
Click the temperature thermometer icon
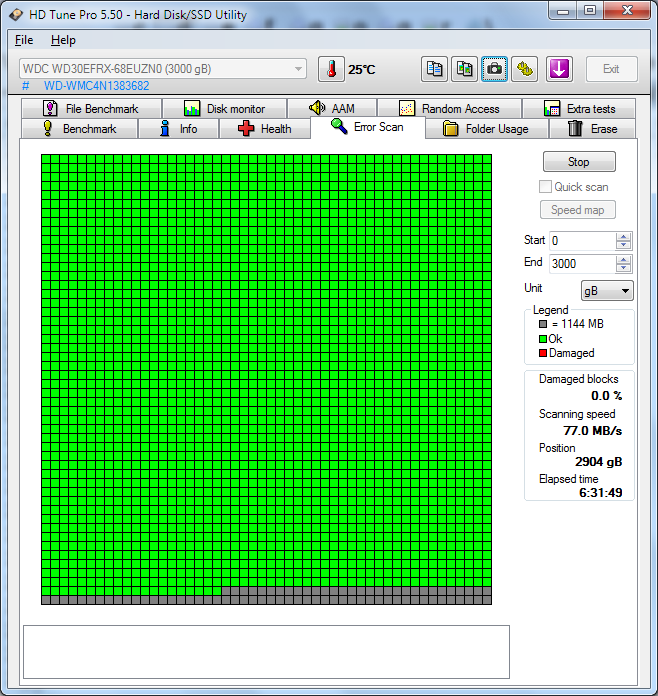(331, 69)
